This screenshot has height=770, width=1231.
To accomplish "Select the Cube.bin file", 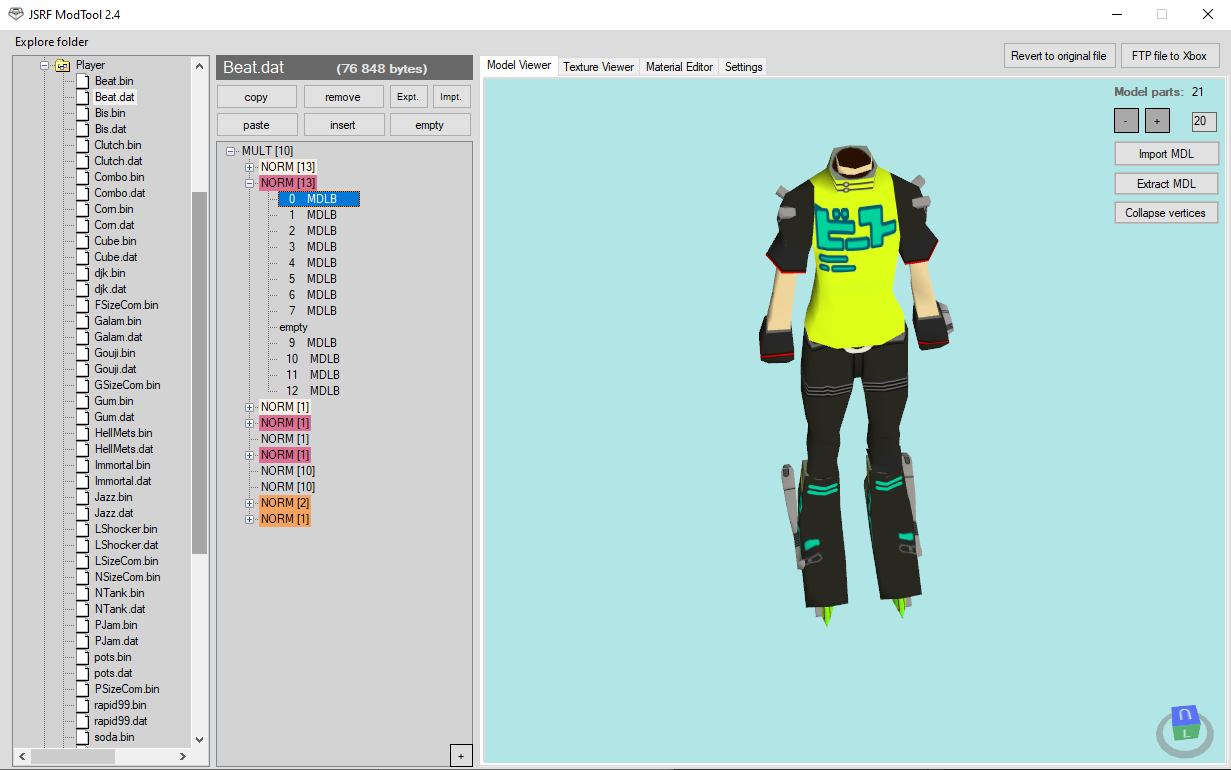I will pos(115,241).
